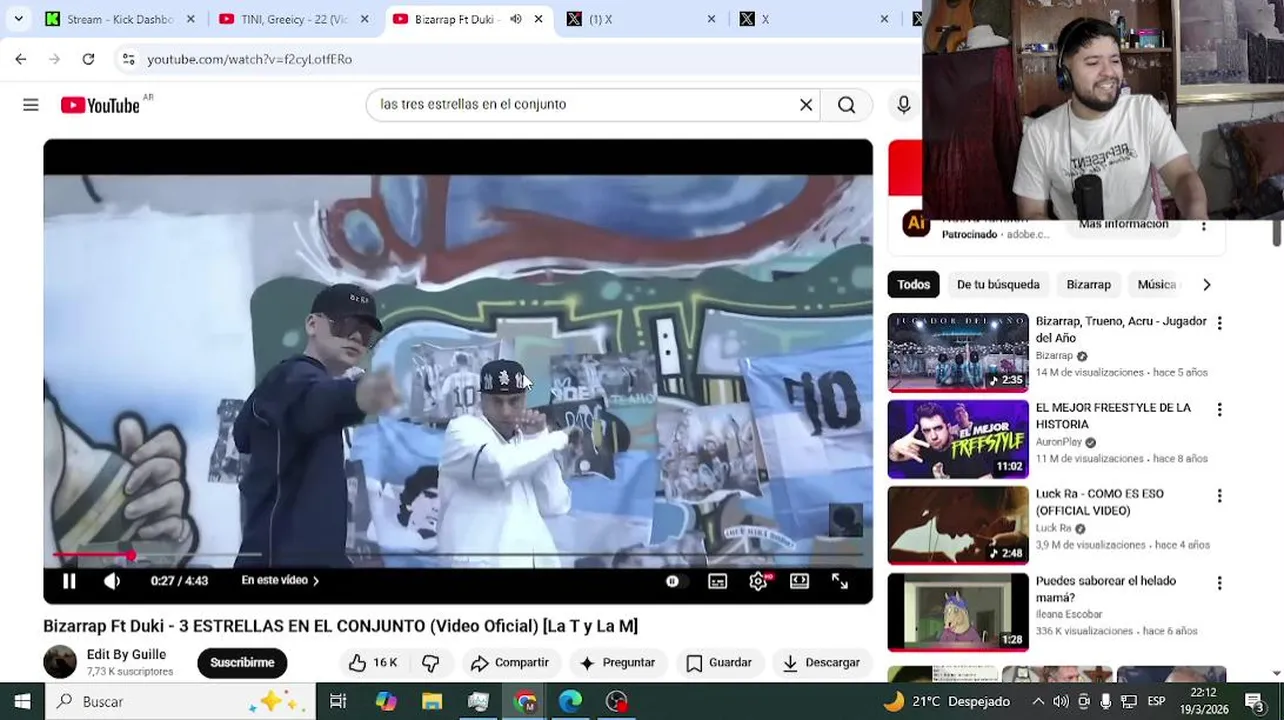The width and height of the screenshot is (1284, 720).
Task: Mute the Bizarrap Ft Duki tab audio icon
Action: pyautogui.click(x=516, y=19)
